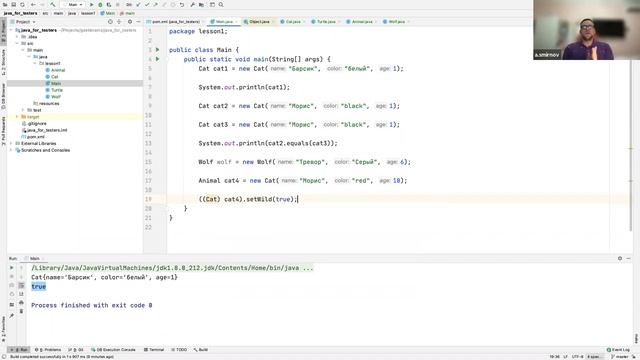Screen dimensions: 640x360
Task: Open the Run tool window button
Action: coord(19,350)
